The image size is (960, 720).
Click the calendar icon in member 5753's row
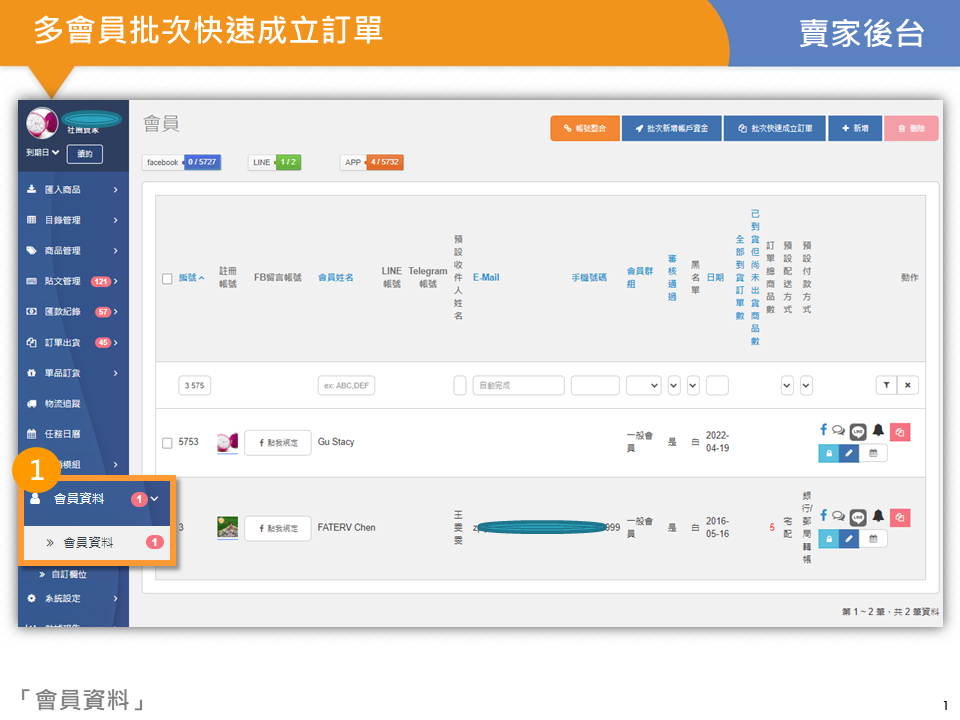[872, 453]
